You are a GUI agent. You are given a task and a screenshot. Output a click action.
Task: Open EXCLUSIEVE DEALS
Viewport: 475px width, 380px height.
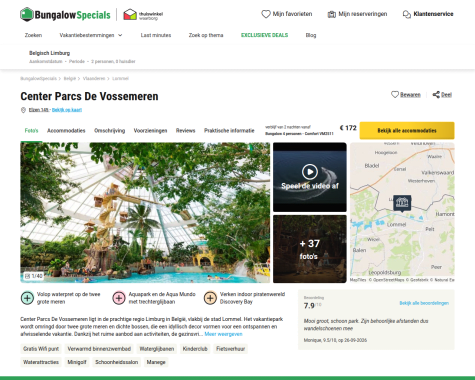point(264,35)
